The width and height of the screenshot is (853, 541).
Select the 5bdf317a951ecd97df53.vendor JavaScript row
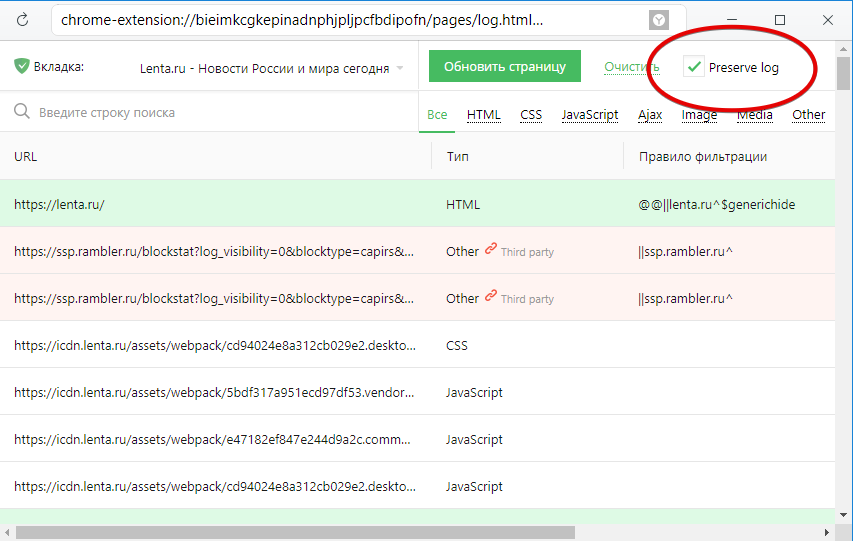coord(417,392)
